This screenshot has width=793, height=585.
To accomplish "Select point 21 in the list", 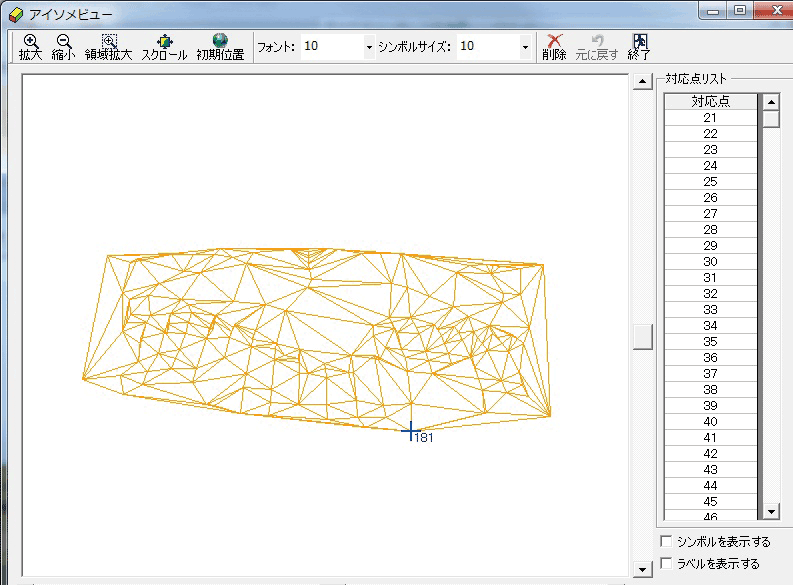I will coord(710,118).
